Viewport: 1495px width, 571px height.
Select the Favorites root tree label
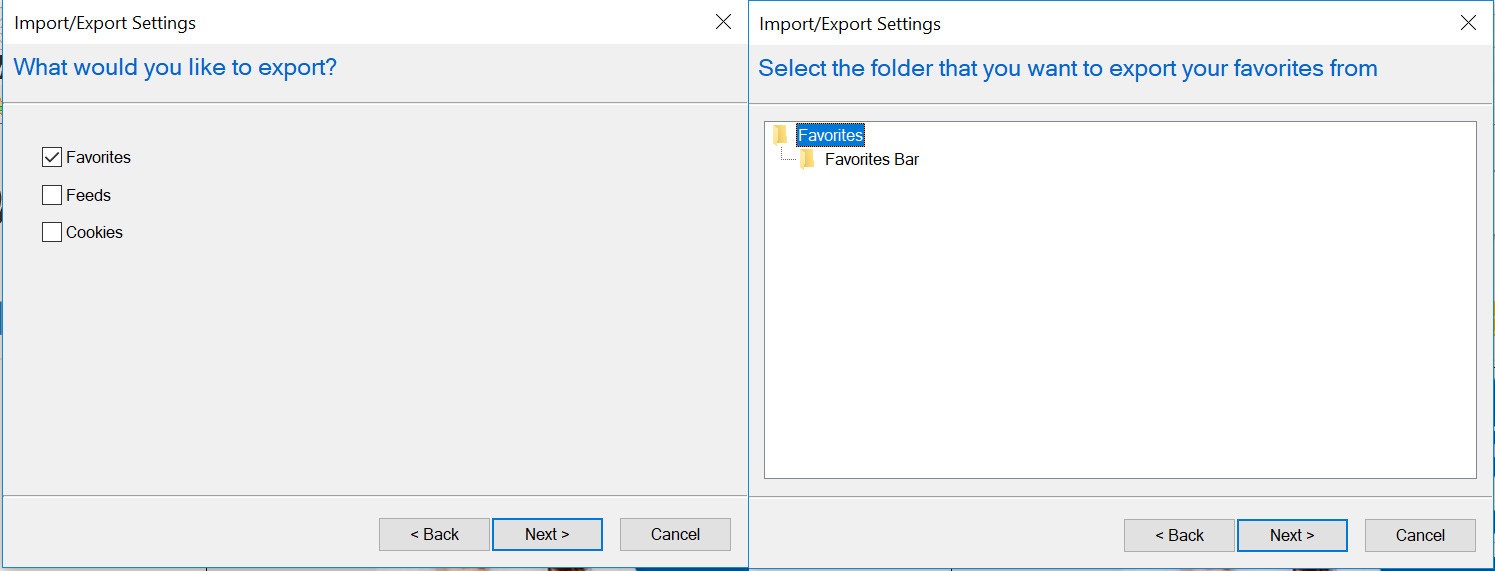coord(830,135)
